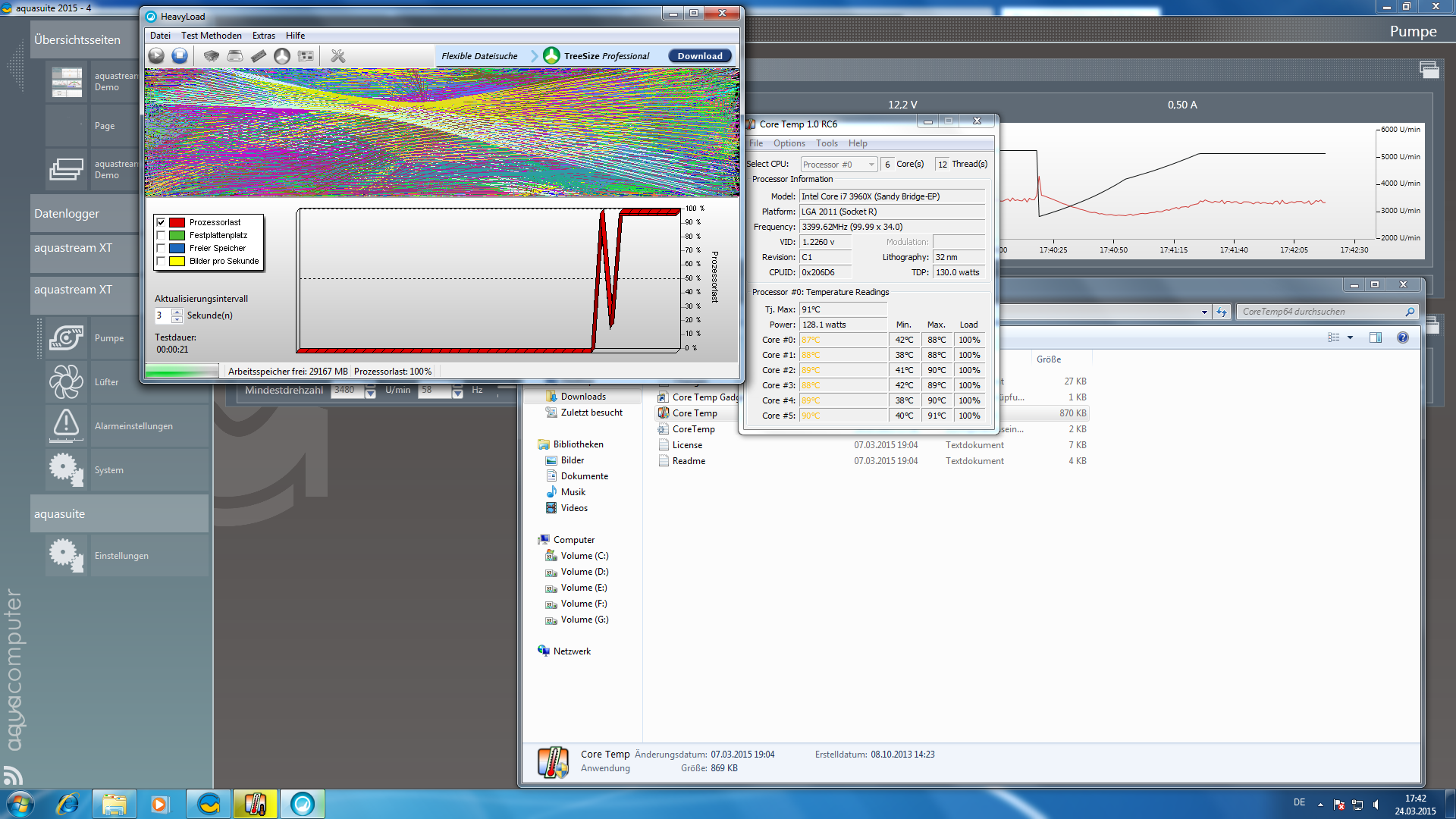The height and width of the screenshot is (819, 1456).
Task: Open Lüfter fan page in sidebar
Action: pos(67,382)
